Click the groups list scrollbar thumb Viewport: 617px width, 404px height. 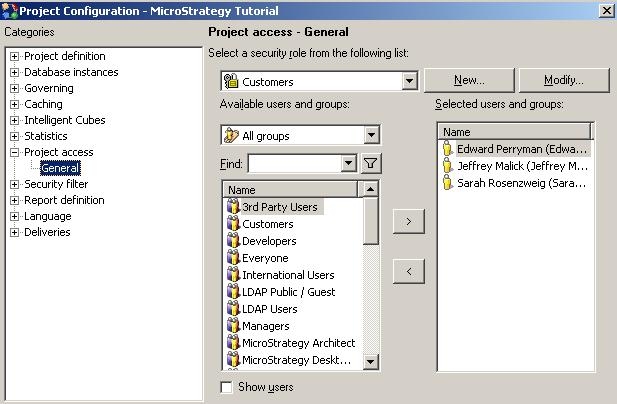[x=370, y=221]
